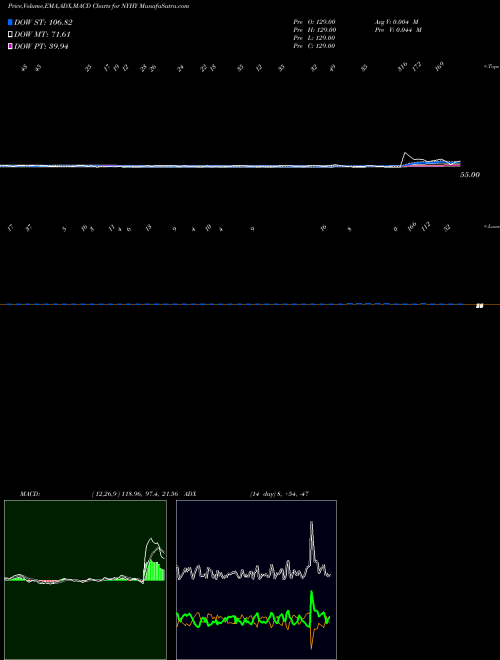500x660 pixels.
Task: Click the MACD (12,26,9) parameter values
Action: pos(135,494)
